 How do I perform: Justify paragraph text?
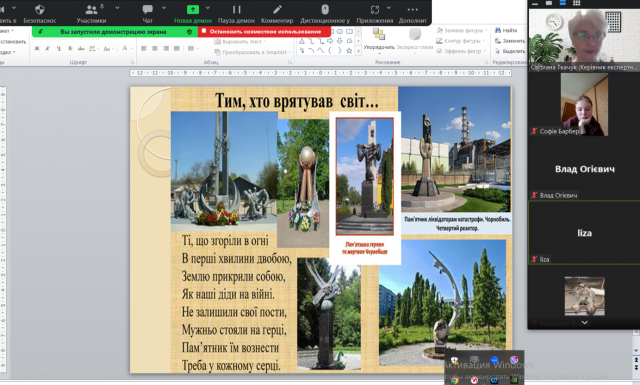pos(177,49)
